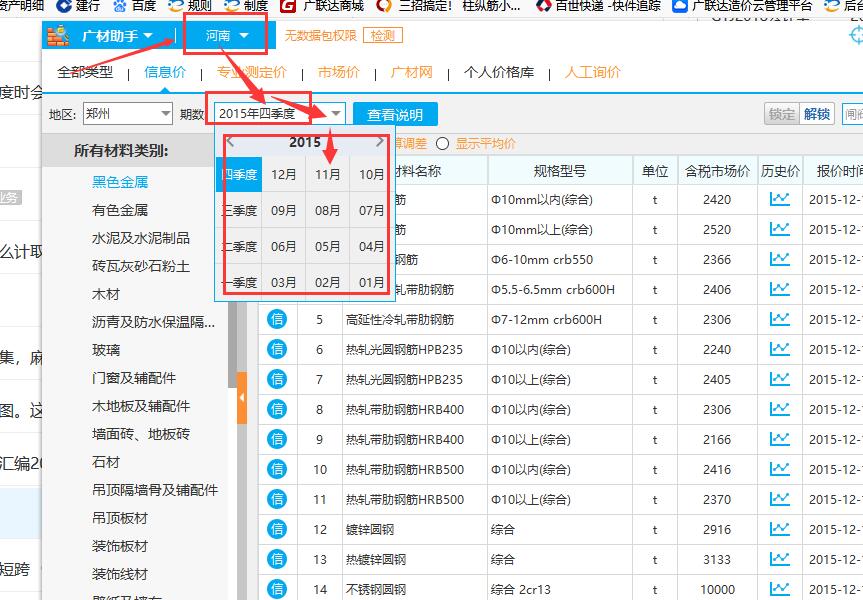
Task: Click the 检测 button
Action: pos(383,36)
